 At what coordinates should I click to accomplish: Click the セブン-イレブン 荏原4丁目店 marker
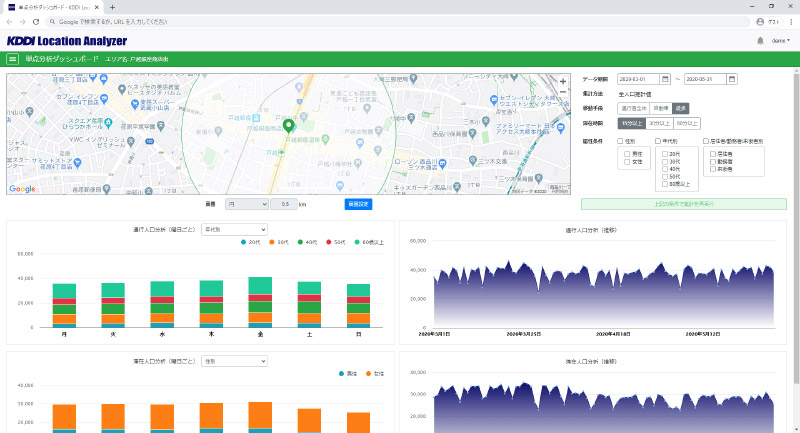[104, 98]
